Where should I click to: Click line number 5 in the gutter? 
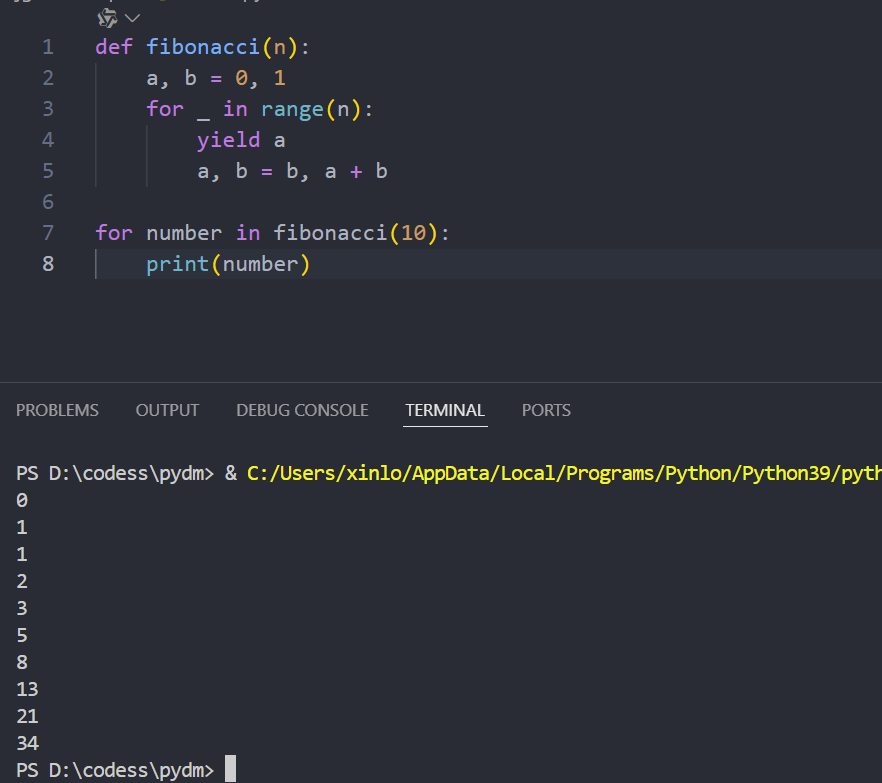click(48, 170)
